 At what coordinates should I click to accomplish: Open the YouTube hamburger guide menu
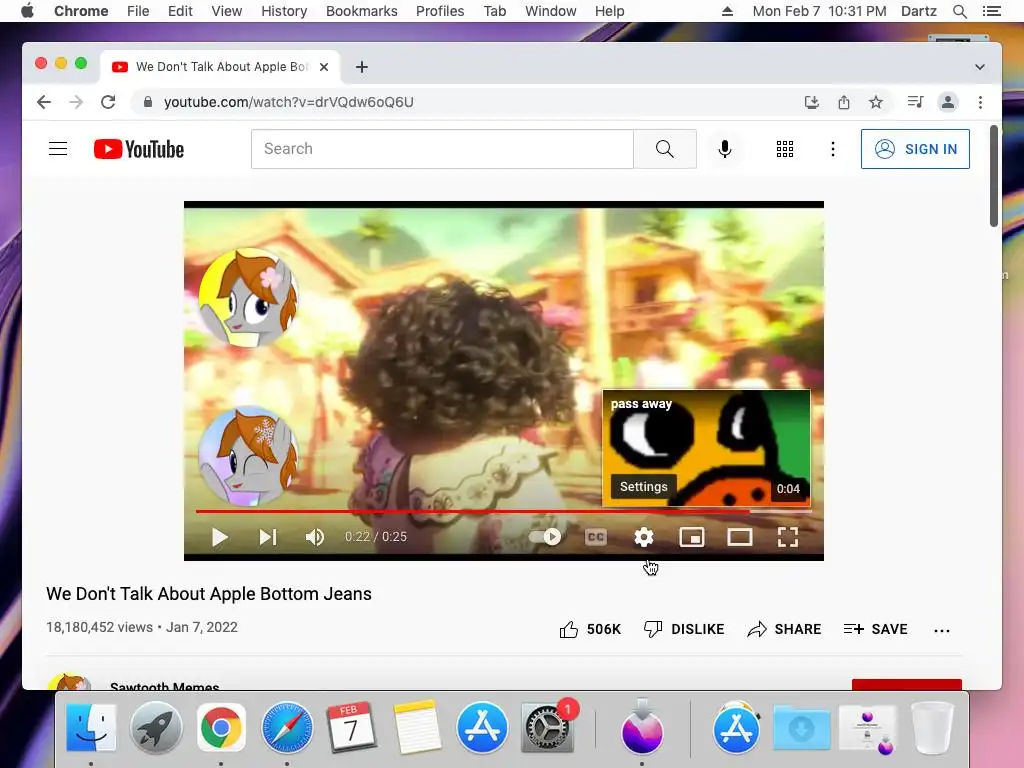pyautogui.click(x=58, y=149)
